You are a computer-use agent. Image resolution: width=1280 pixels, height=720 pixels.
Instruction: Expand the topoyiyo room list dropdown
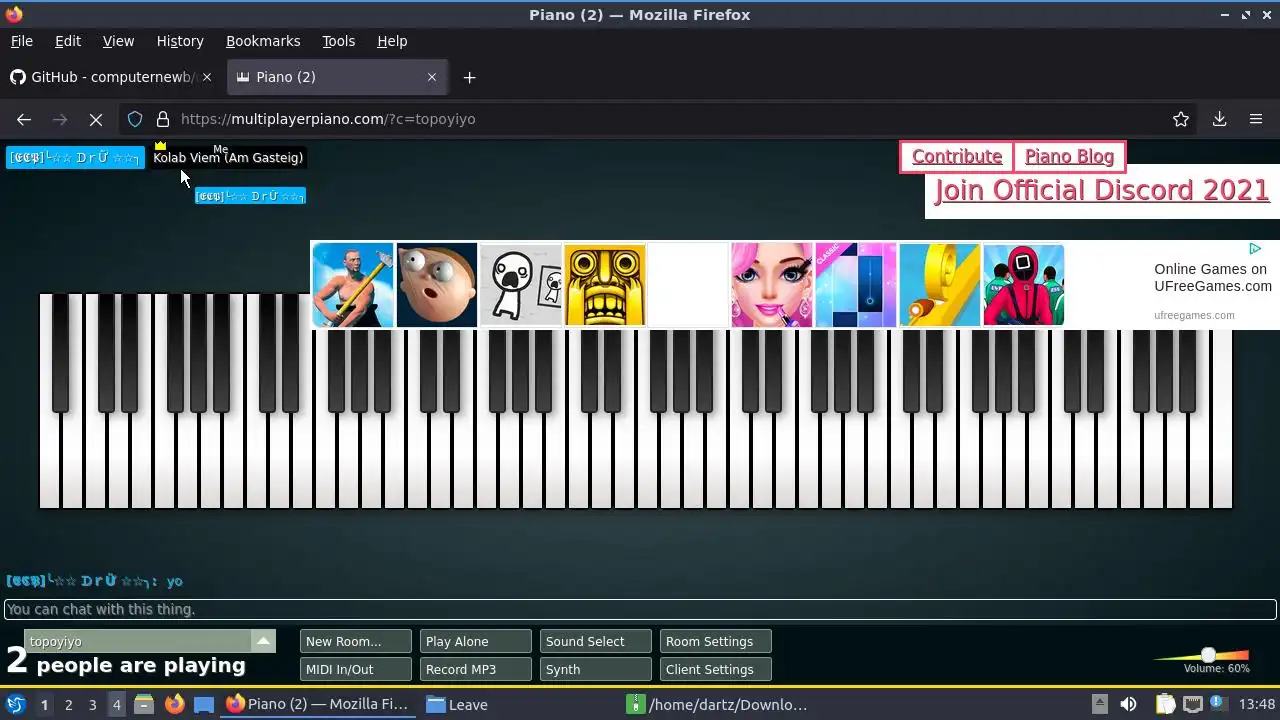[x=263, y=641]
